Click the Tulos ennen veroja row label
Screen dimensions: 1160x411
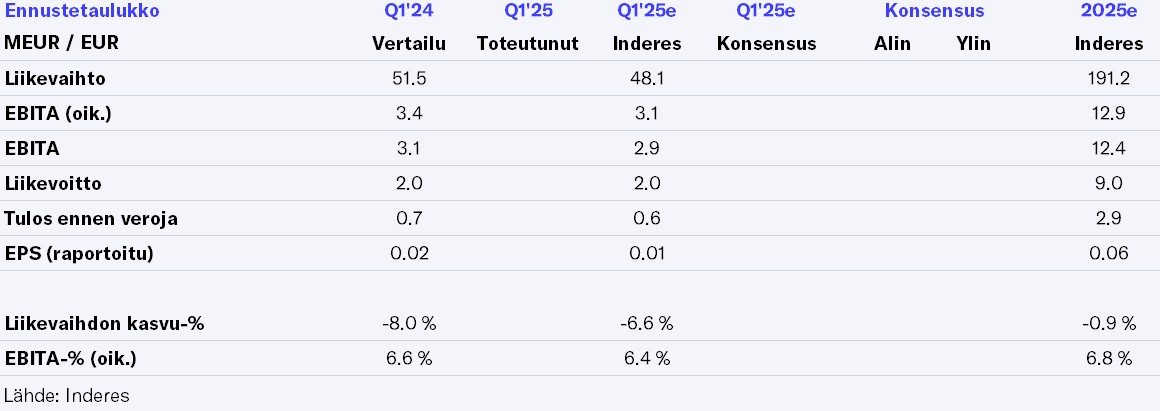click(x=91, y=219)
